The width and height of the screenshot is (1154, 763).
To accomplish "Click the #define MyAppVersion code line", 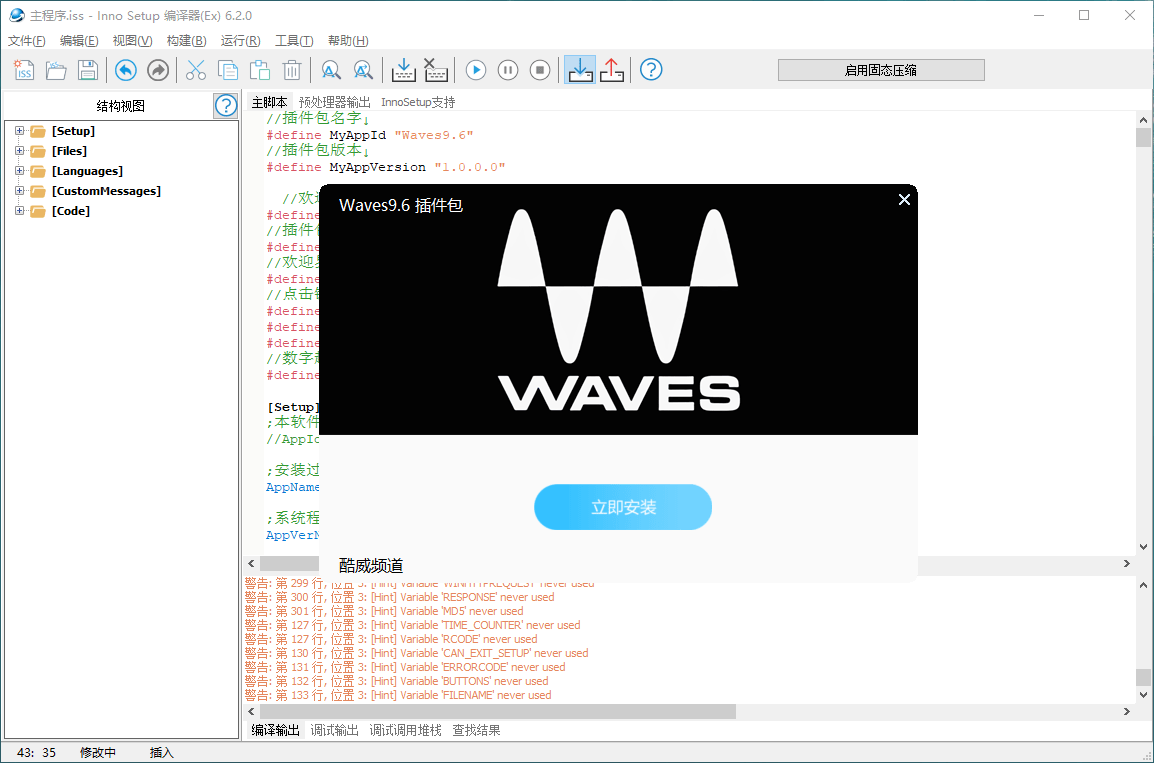I will pyautogui.click(x=386, y=167).
